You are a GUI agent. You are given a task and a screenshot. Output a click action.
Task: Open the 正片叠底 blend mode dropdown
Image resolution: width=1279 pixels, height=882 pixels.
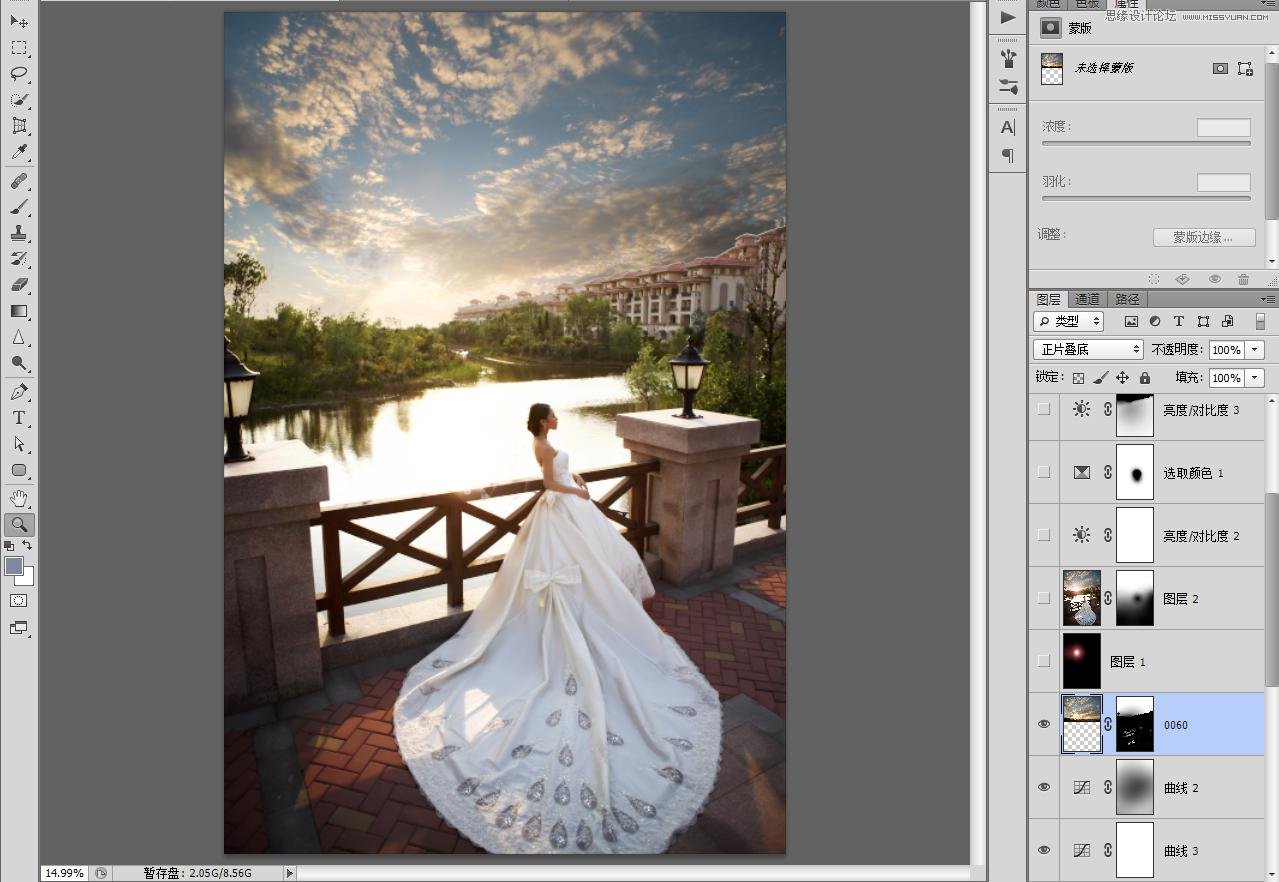1088,349
